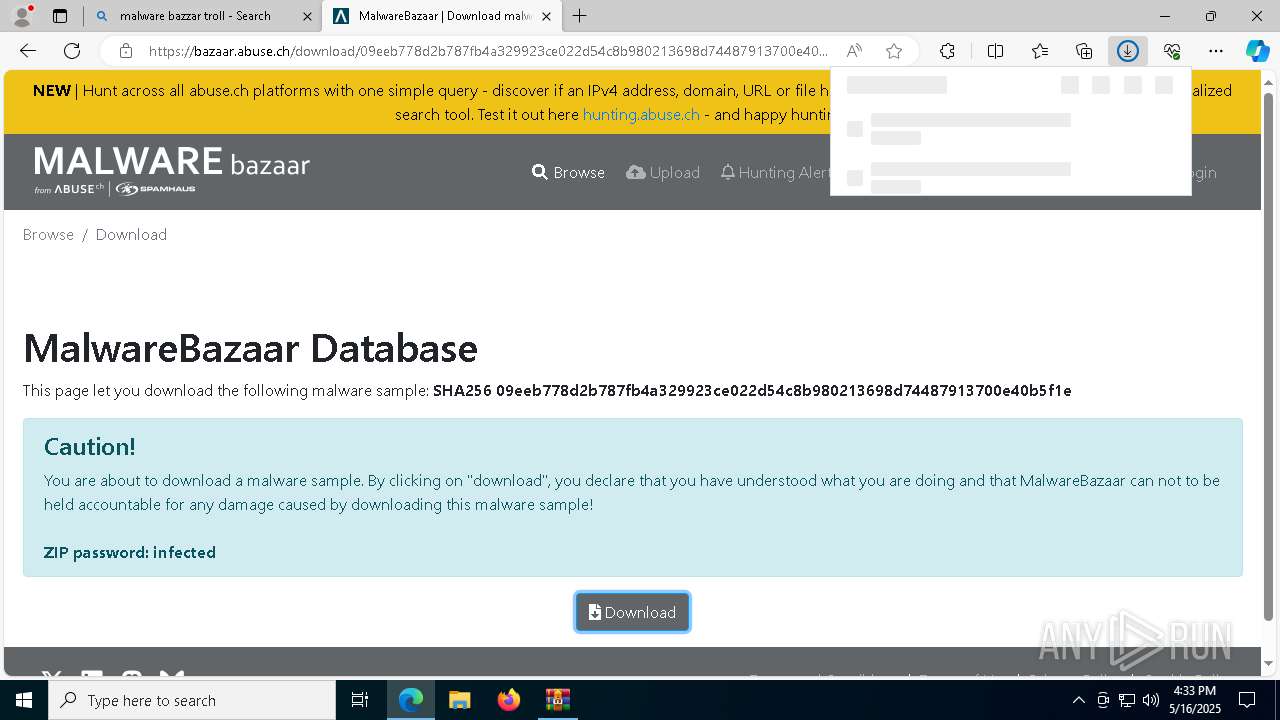
Task: Open the Extensions puzzle icon
Action: pyautogui.click(x=947, y=51)
